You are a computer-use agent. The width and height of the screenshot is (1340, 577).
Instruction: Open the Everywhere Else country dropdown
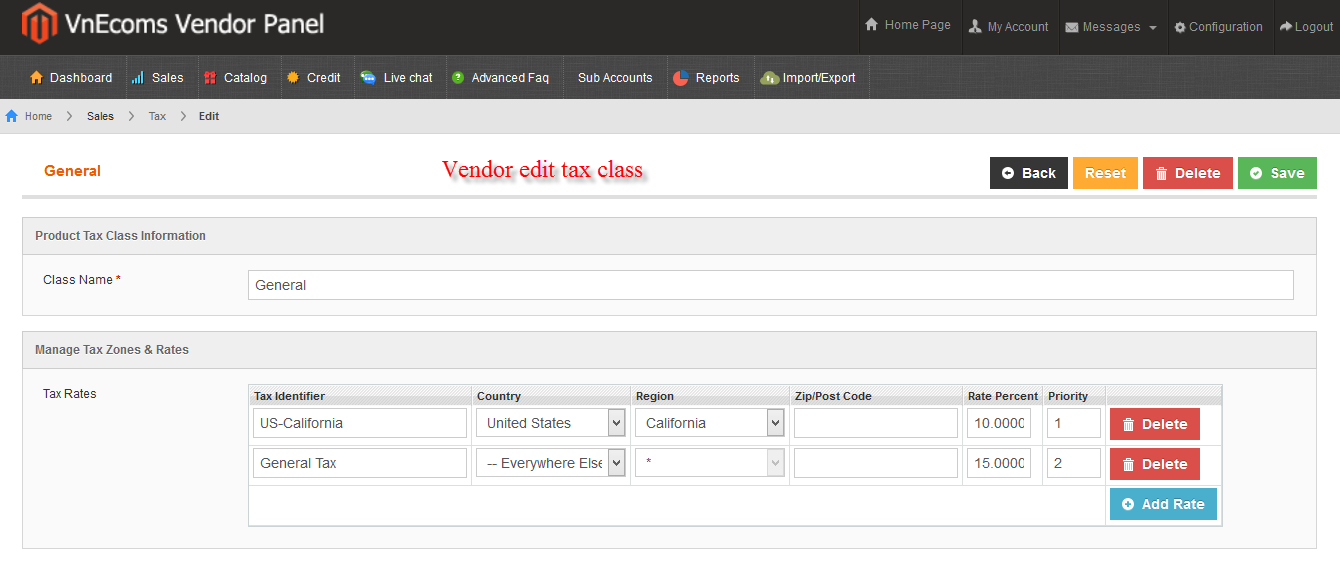pyautogui.click(x=616, y=463)
